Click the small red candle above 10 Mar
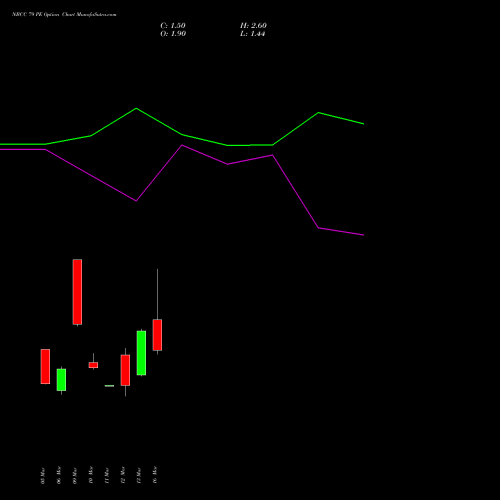Viewport: 500px width, 500px height. click(x=93, y=365)
